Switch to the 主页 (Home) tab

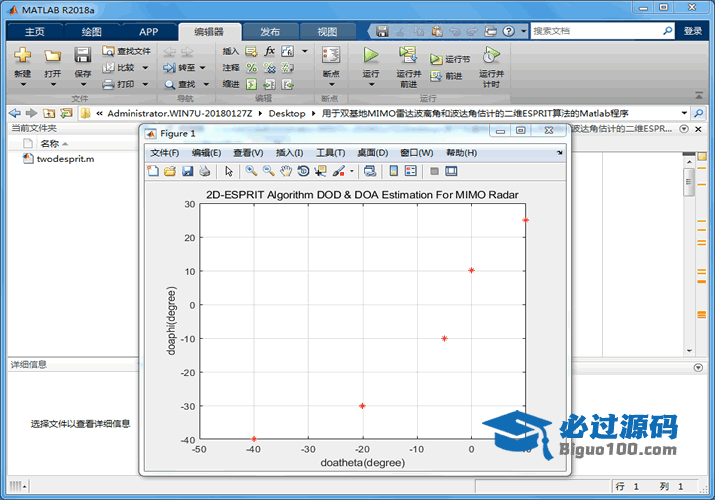[35, 31]
